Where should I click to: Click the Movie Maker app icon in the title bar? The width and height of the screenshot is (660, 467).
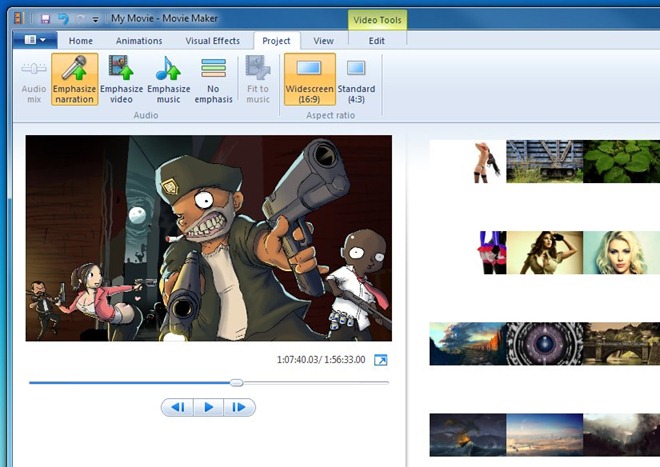(18, 18)
